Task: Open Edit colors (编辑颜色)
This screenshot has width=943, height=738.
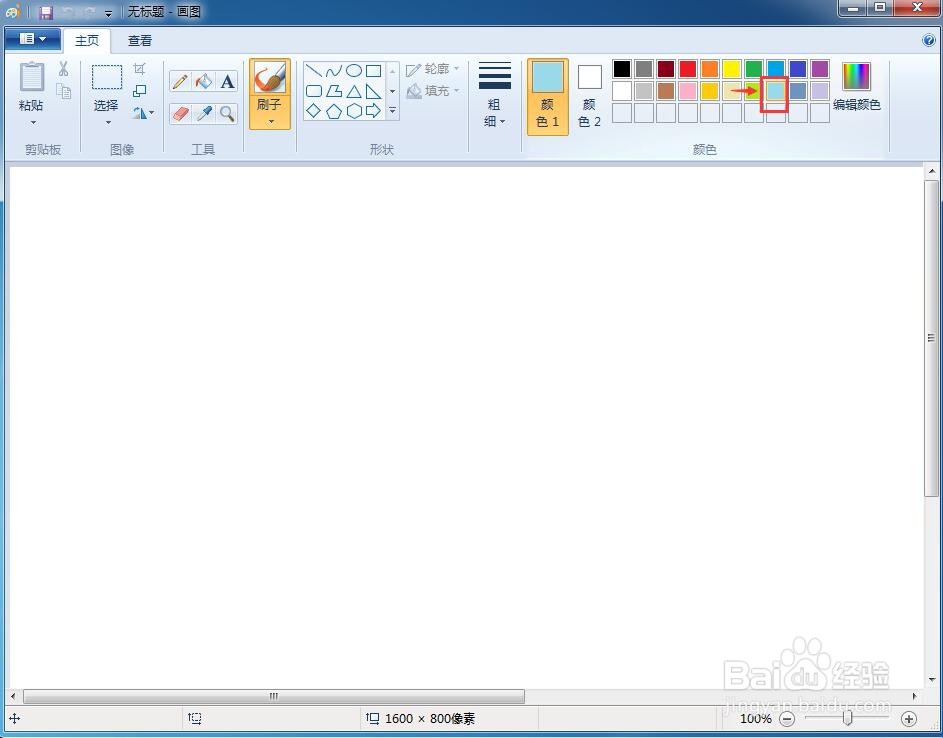Action: pos(856,87)
